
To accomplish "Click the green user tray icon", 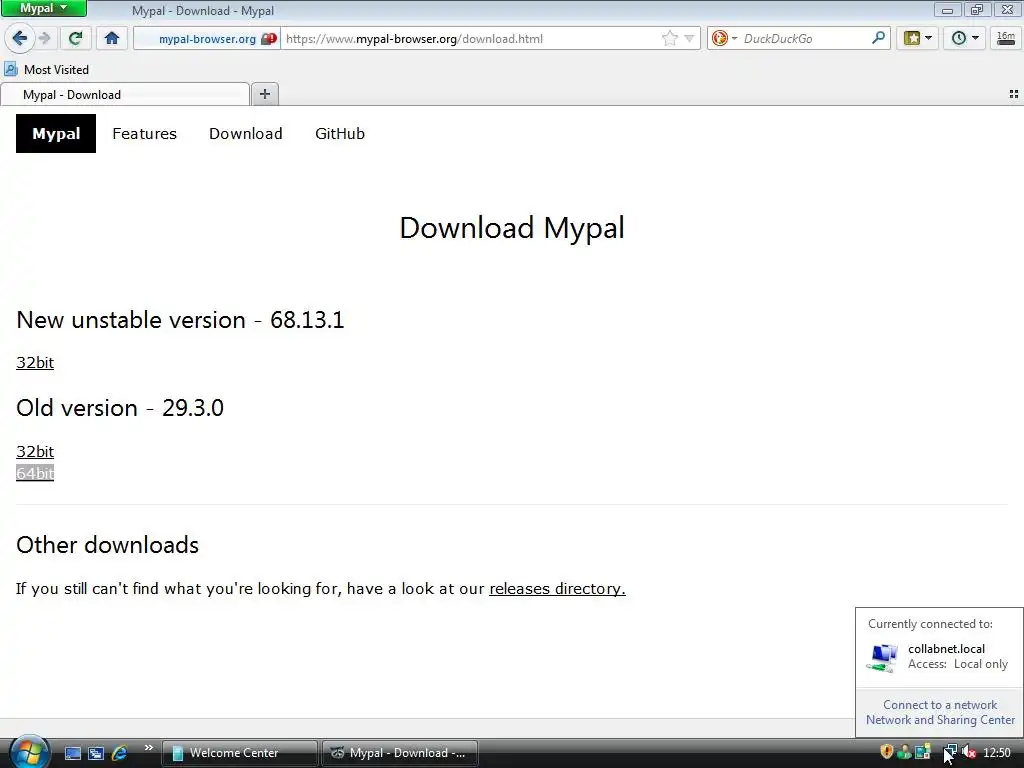I will 904,752.
